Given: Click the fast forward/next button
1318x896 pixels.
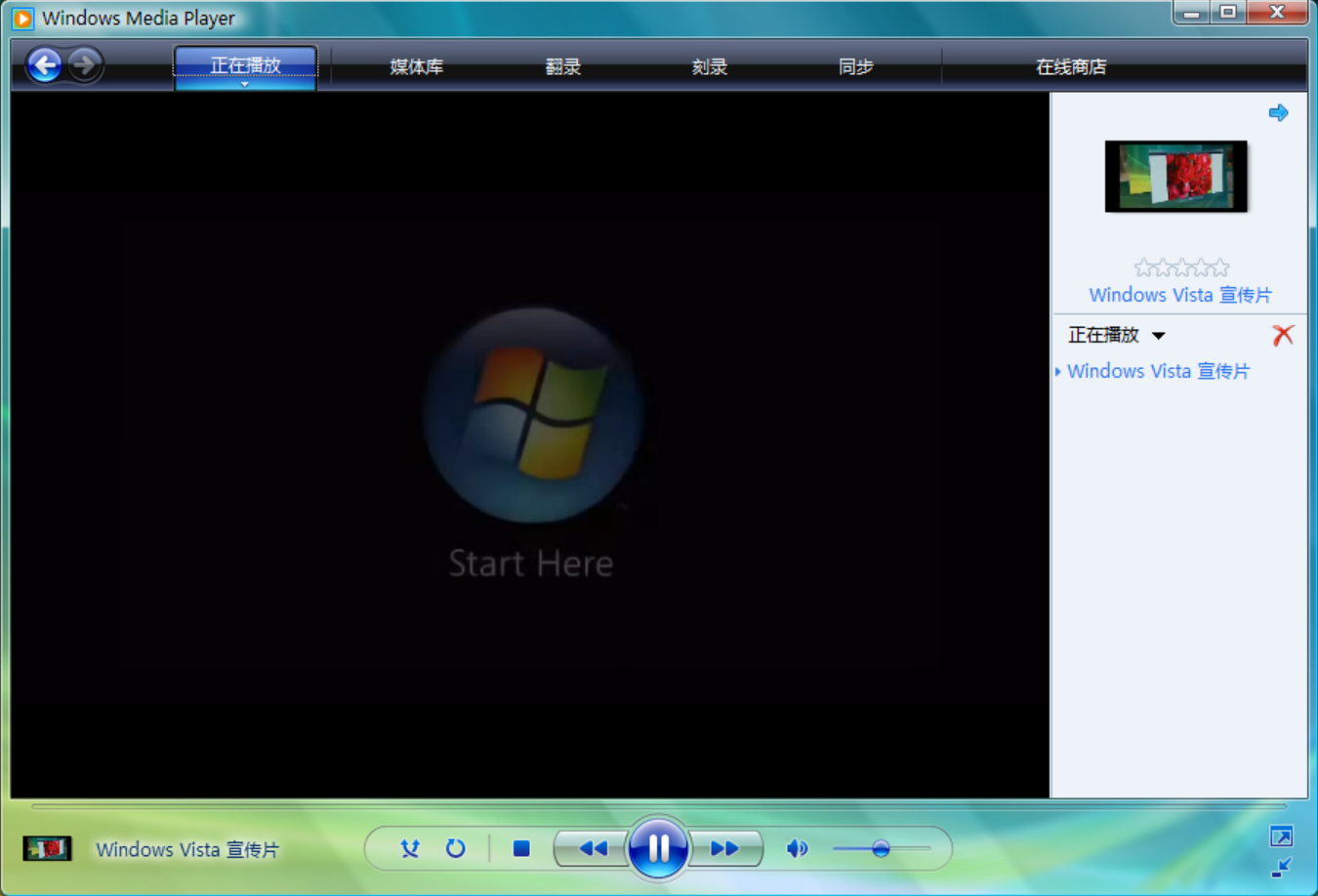Looking at the screenshot, I should click(x=724, y=849).
